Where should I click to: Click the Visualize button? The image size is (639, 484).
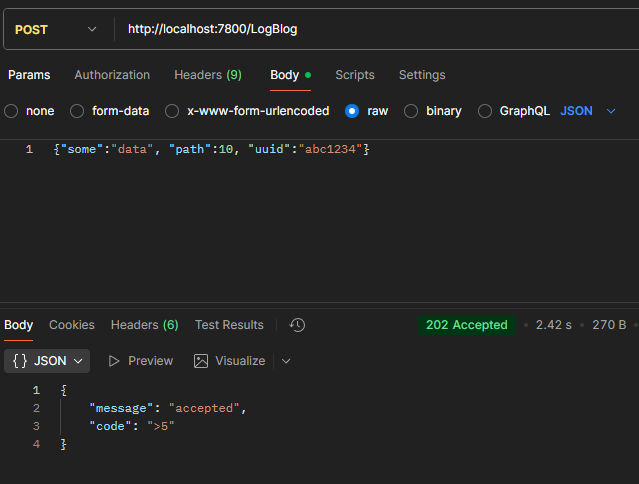point(229,361)
